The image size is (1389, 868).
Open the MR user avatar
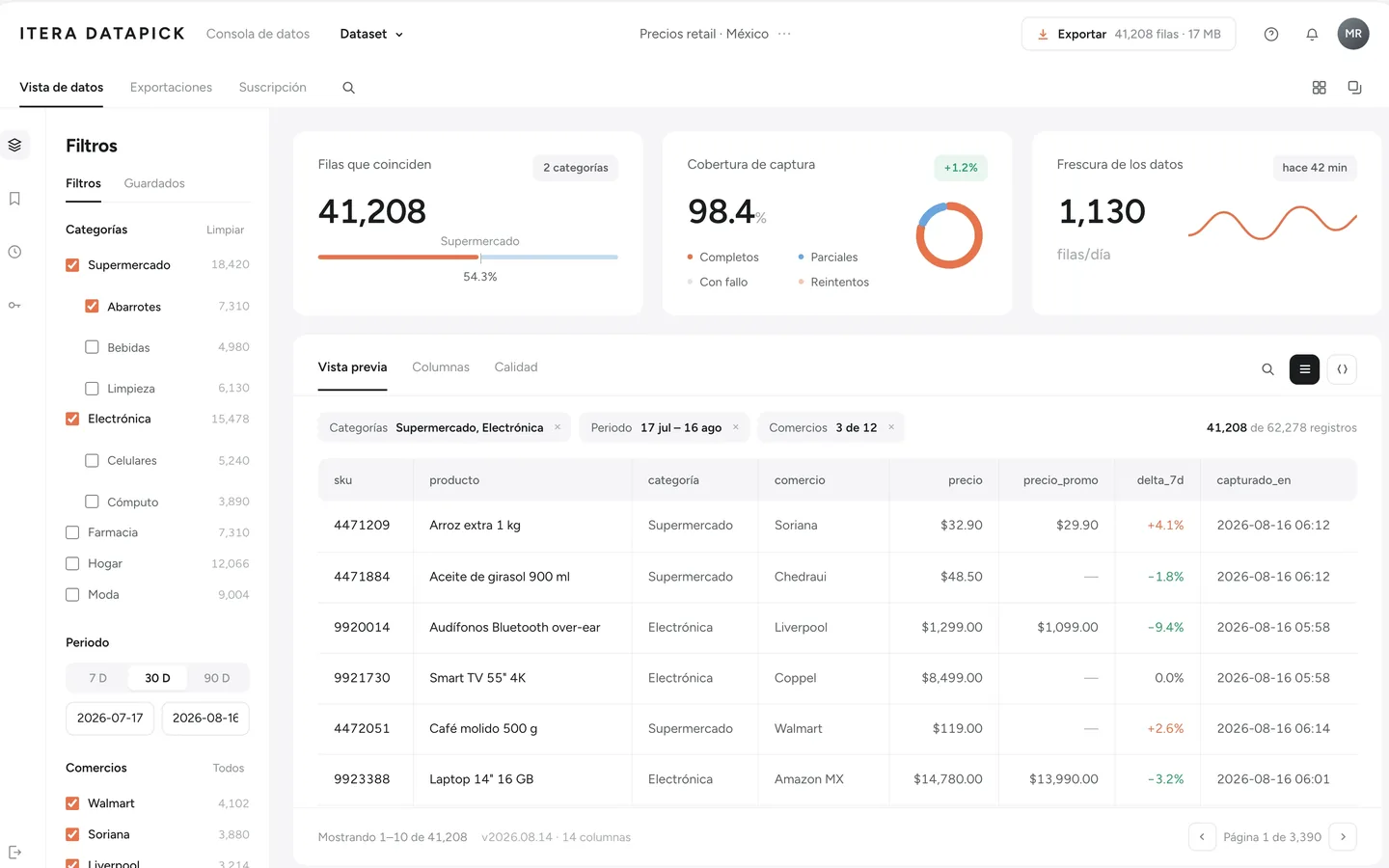point(1353,34)
